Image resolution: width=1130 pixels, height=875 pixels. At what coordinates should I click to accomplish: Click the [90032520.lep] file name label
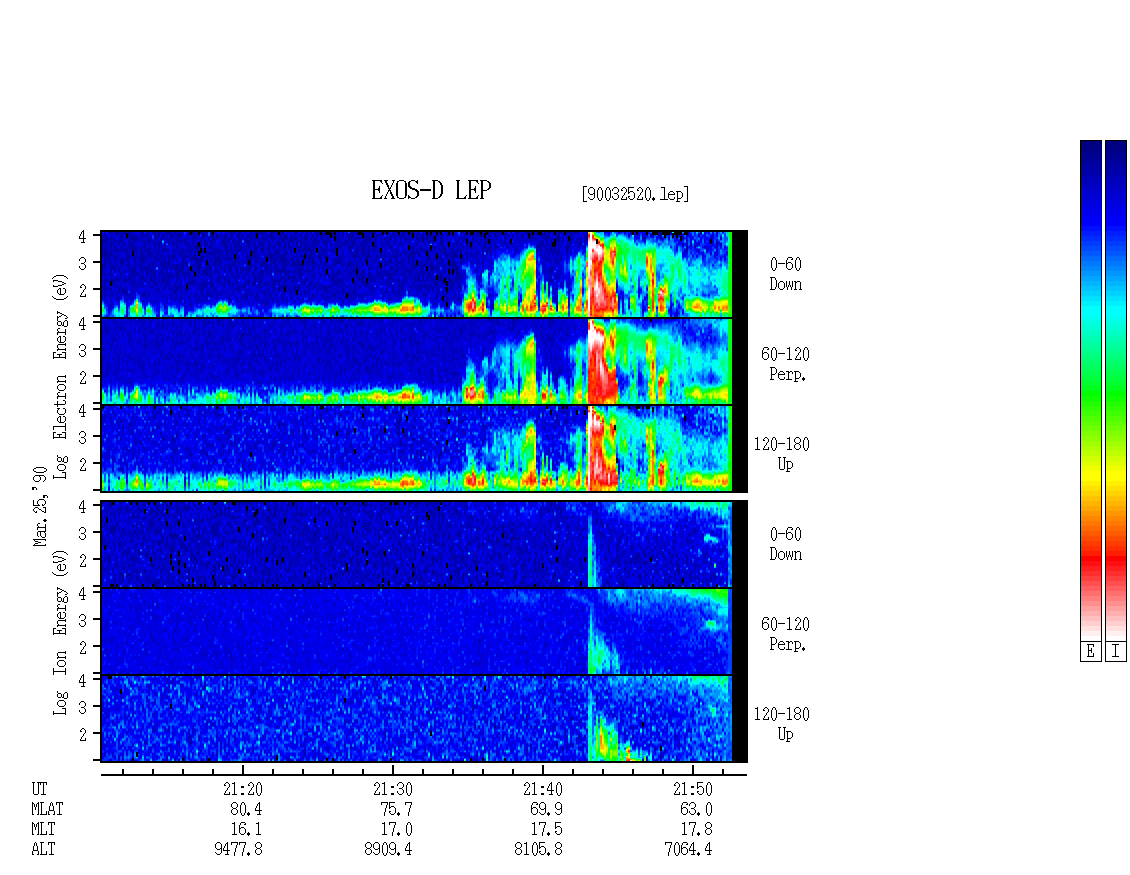635,194
